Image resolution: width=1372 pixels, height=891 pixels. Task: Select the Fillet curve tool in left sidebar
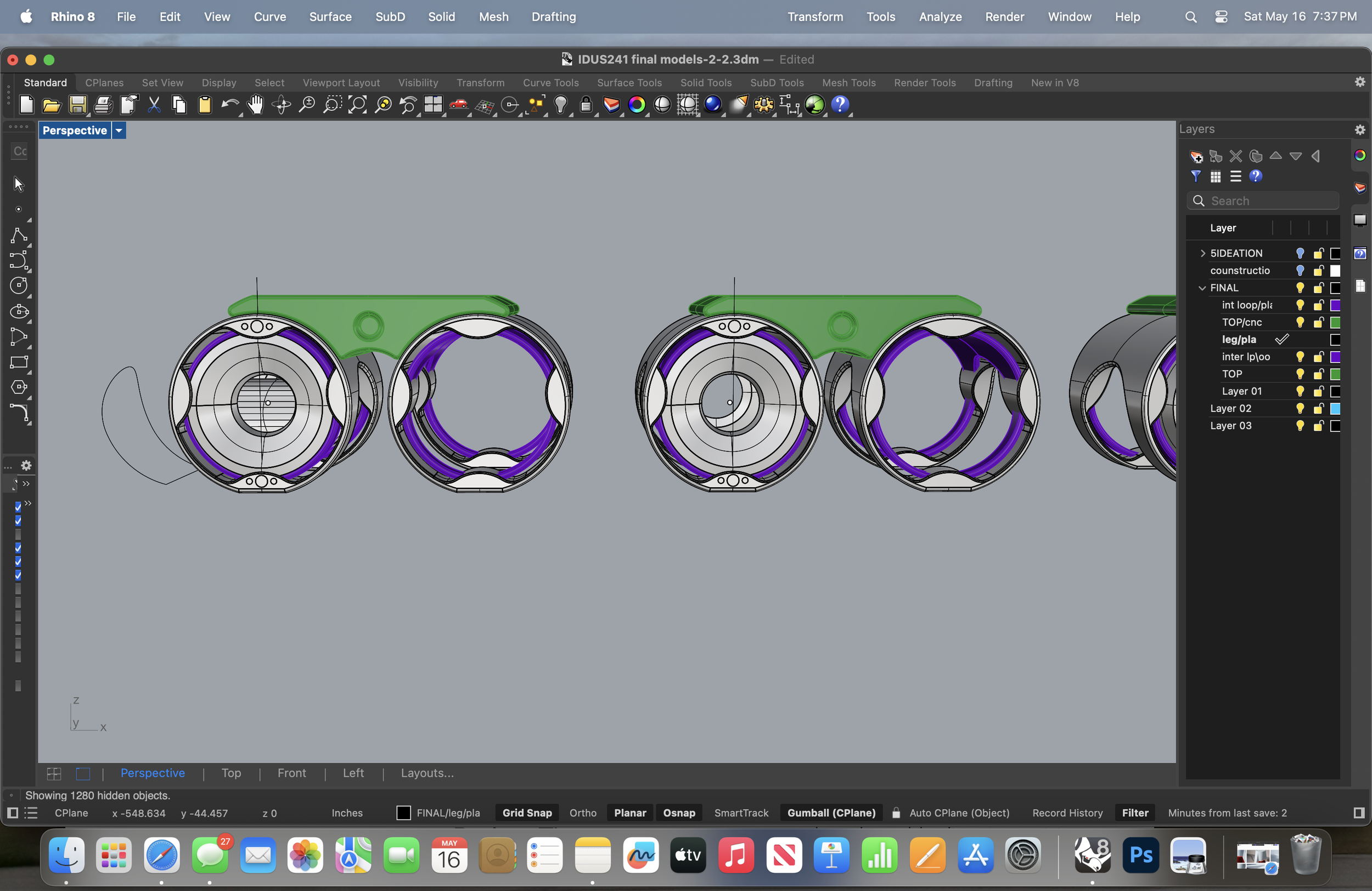click(x=19, y=413)
